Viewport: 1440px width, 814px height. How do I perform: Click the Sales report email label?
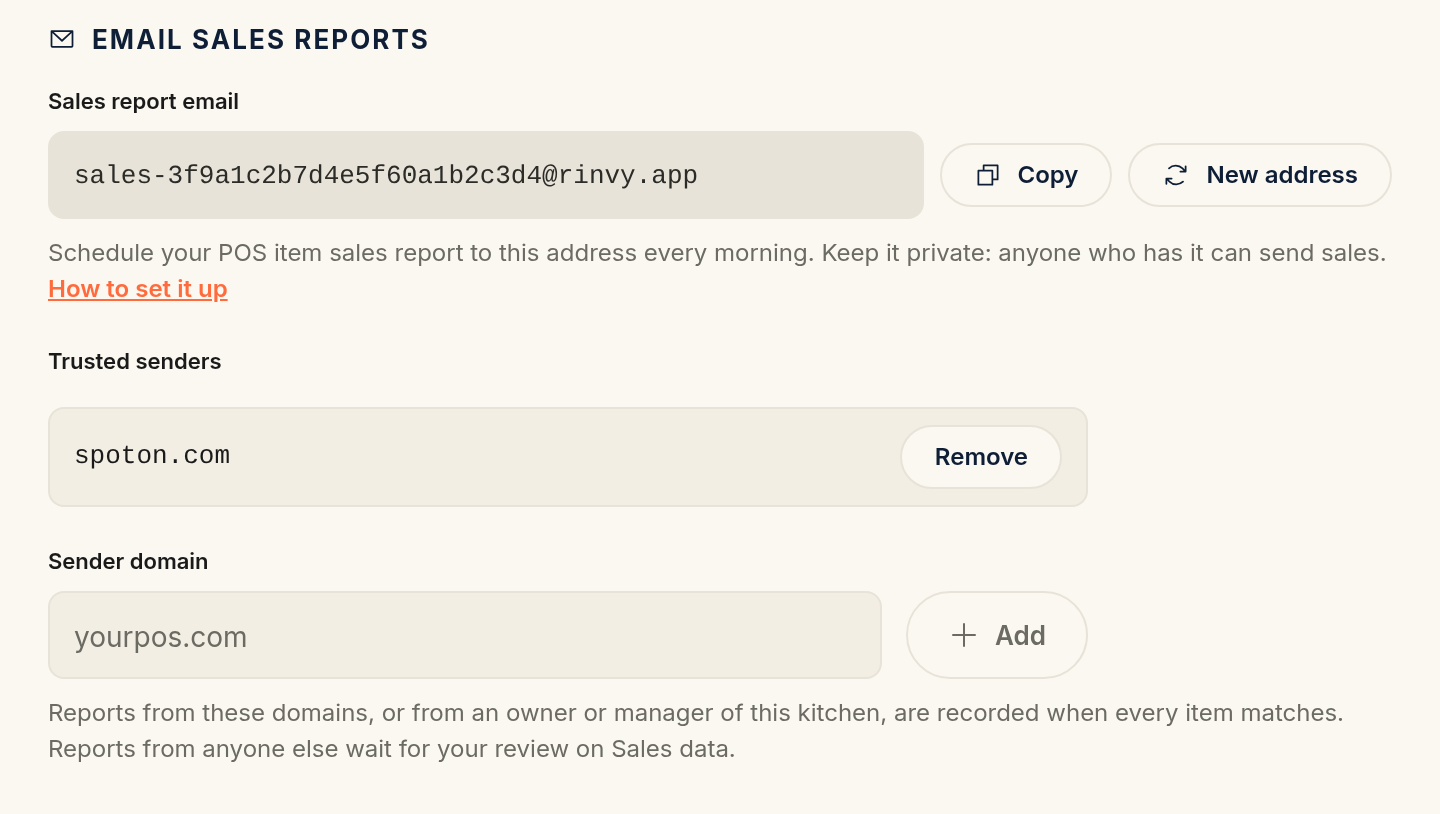tap(143, 101)
